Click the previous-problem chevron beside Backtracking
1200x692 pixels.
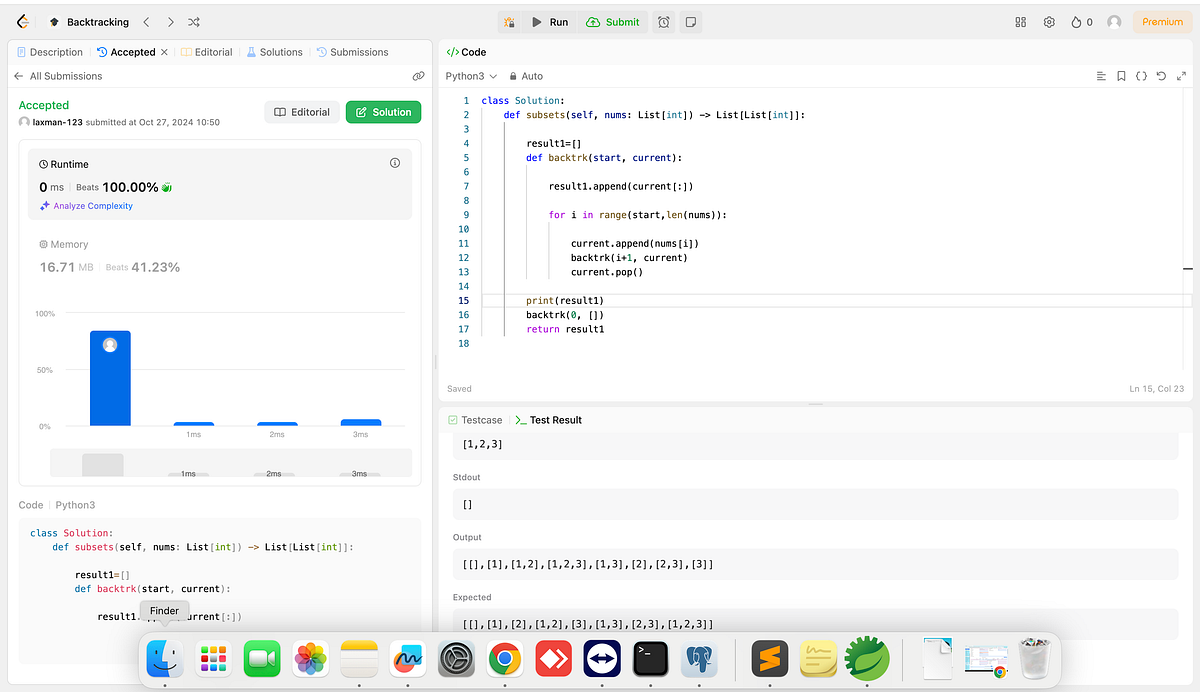click(147, 21)
